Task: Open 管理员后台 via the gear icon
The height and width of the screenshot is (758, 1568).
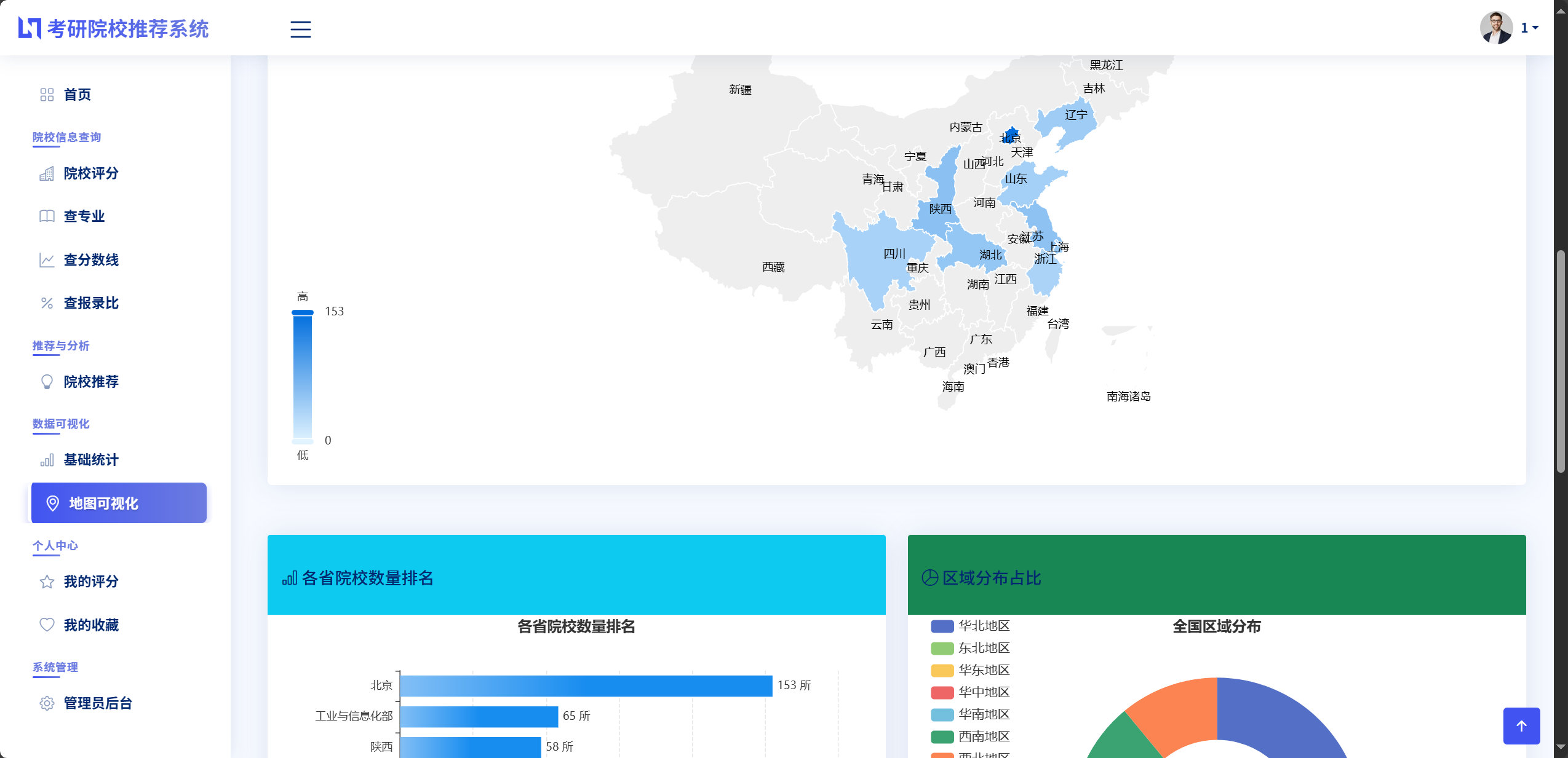Action: coord(47,704)
